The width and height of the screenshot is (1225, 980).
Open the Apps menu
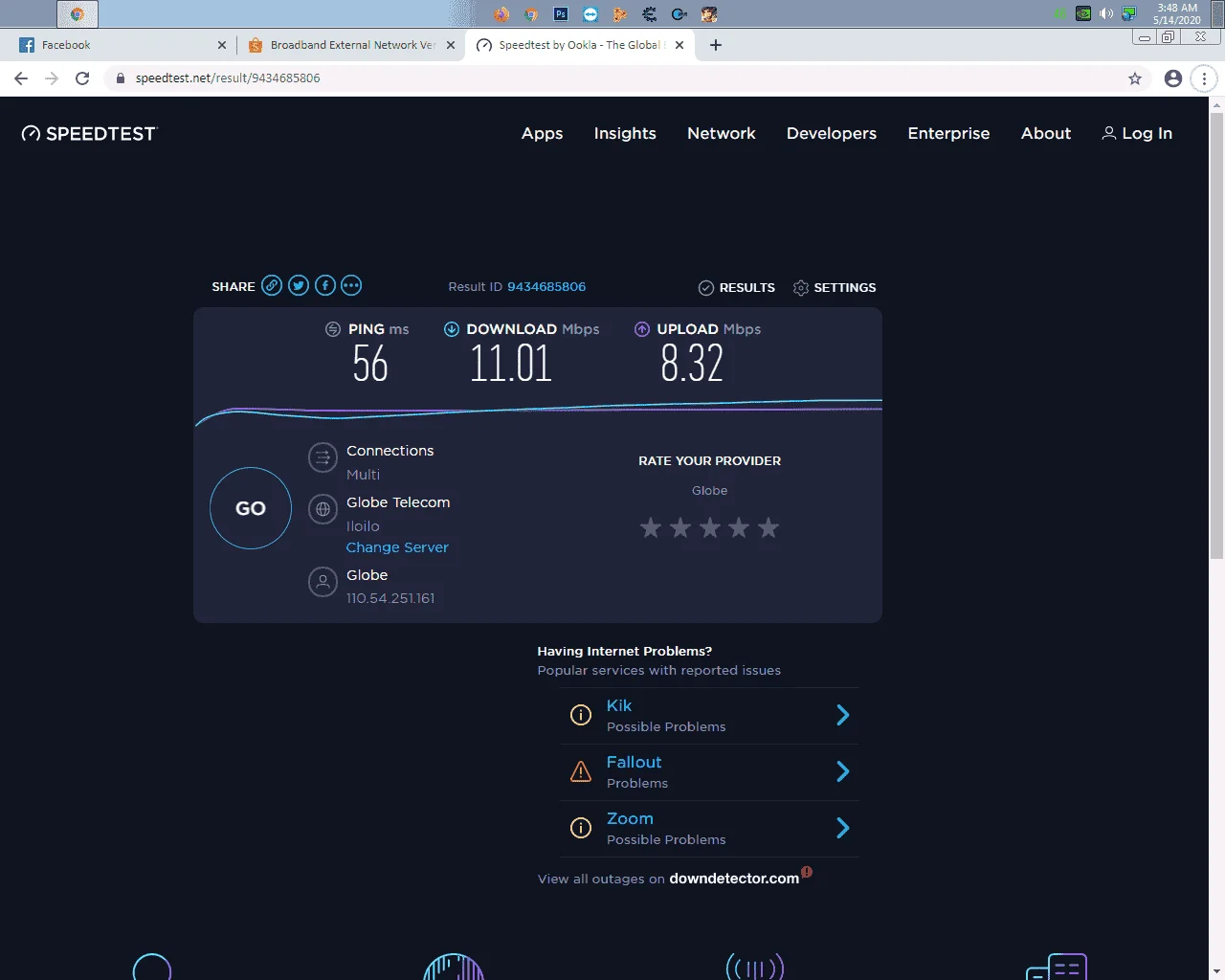pyautogui.click(x=542, y=134)
